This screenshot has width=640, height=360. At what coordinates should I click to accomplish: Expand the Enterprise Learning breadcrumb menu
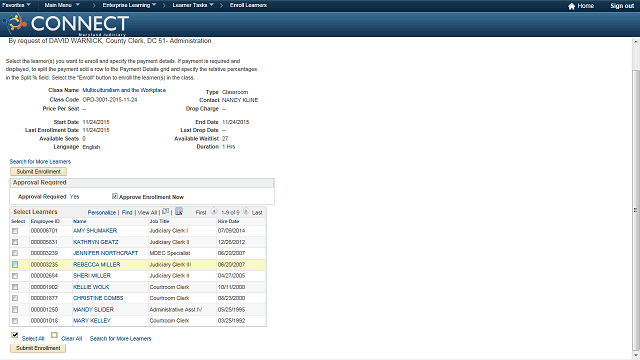click(129, 5)
